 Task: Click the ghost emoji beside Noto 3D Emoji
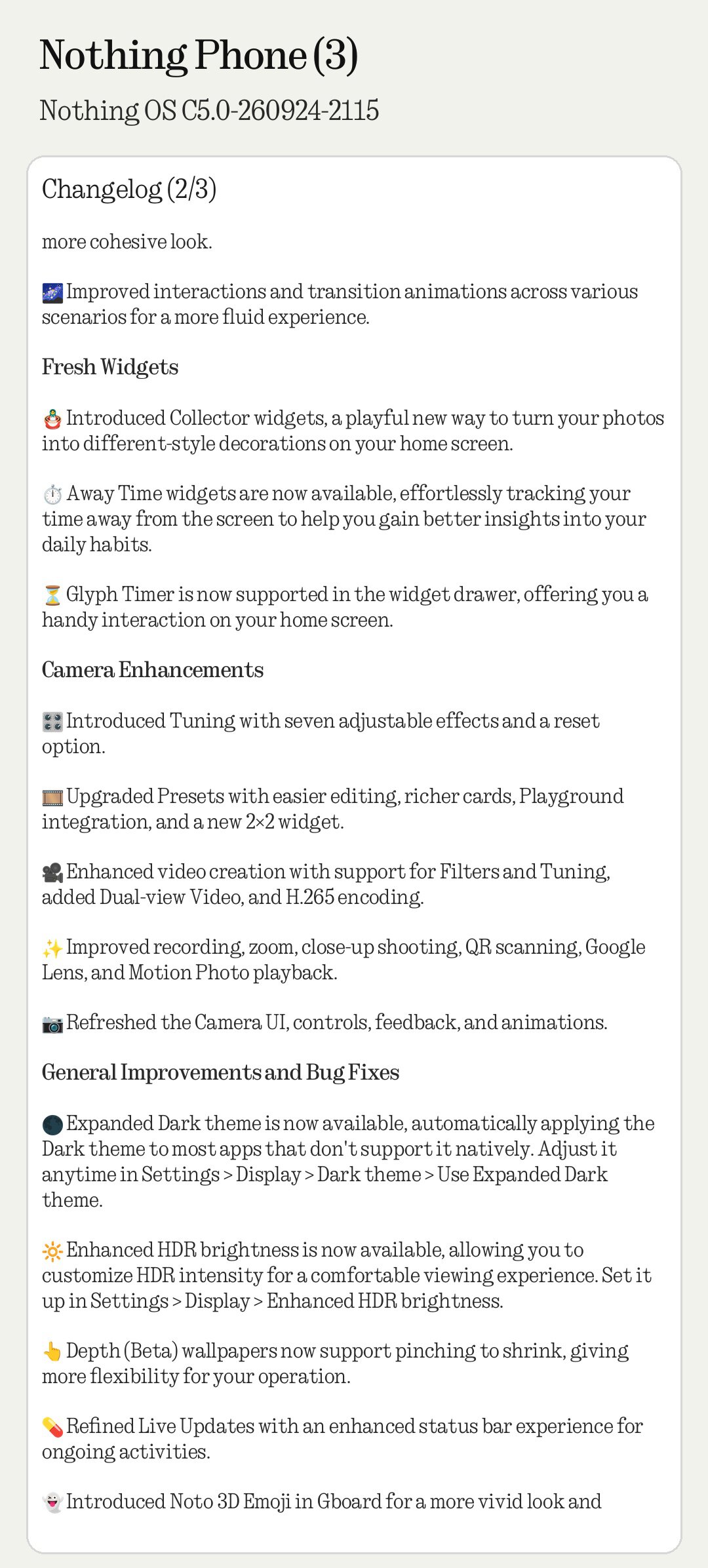click(x=52, y=1502)
